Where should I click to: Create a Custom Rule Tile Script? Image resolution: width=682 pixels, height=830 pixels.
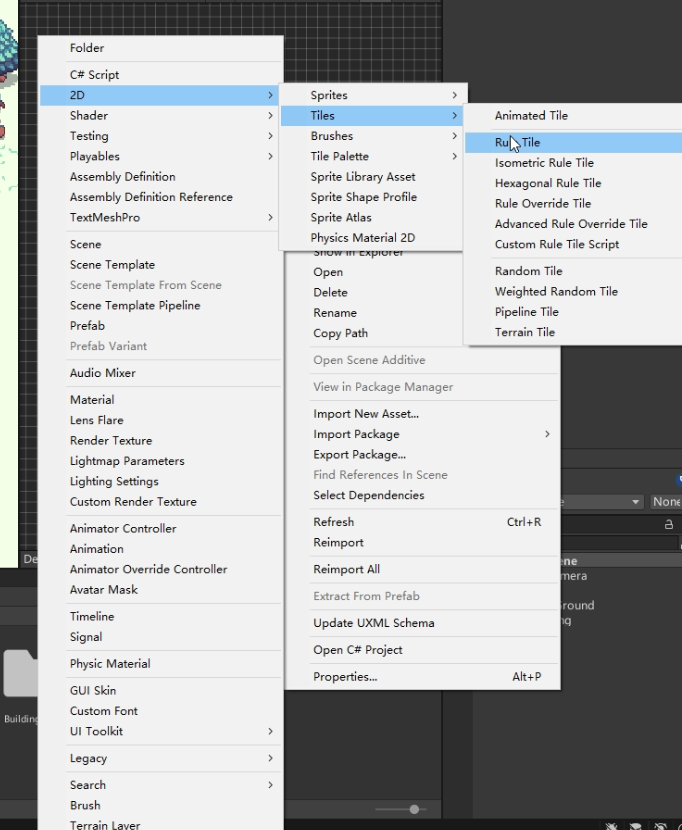point(573,244)
